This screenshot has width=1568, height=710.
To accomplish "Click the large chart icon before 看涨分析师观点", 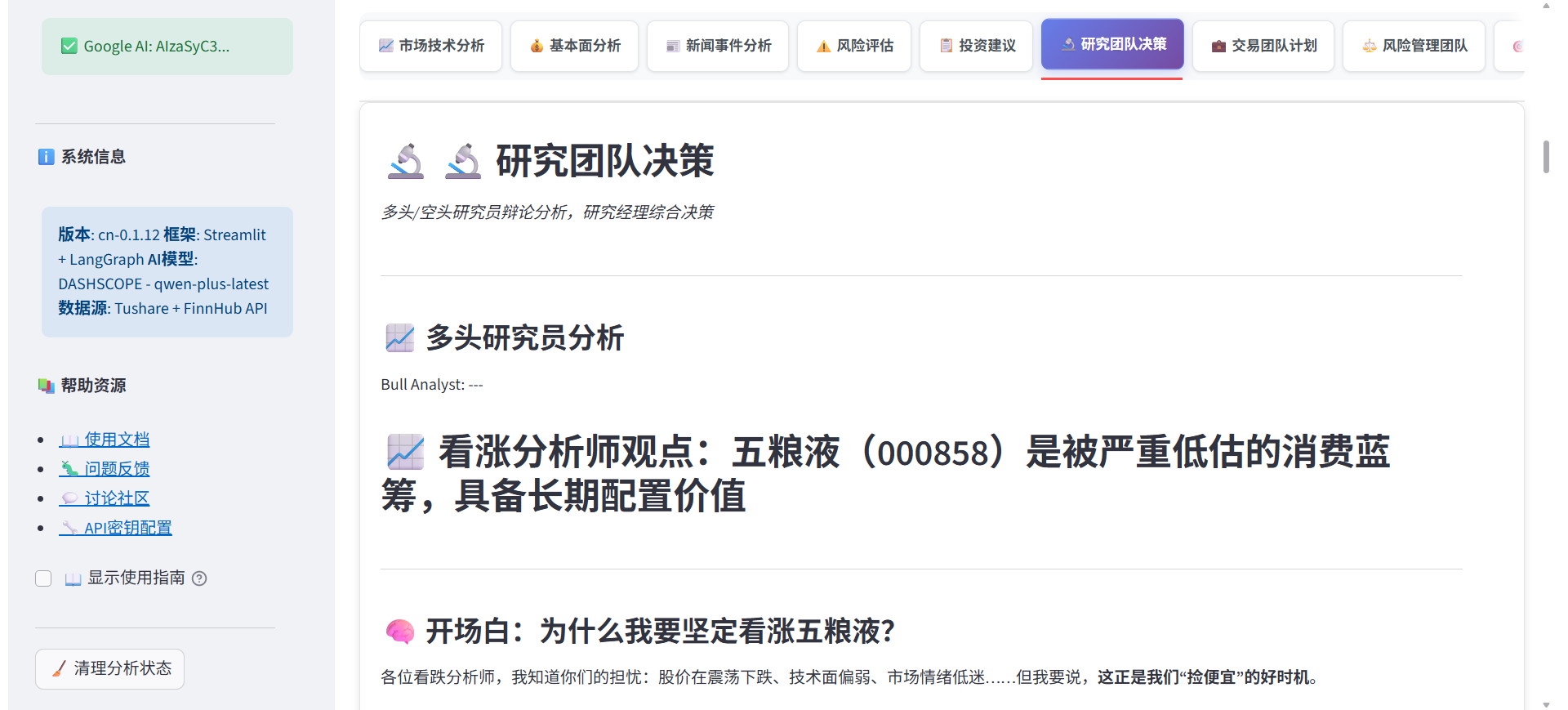I will point(406,452).
